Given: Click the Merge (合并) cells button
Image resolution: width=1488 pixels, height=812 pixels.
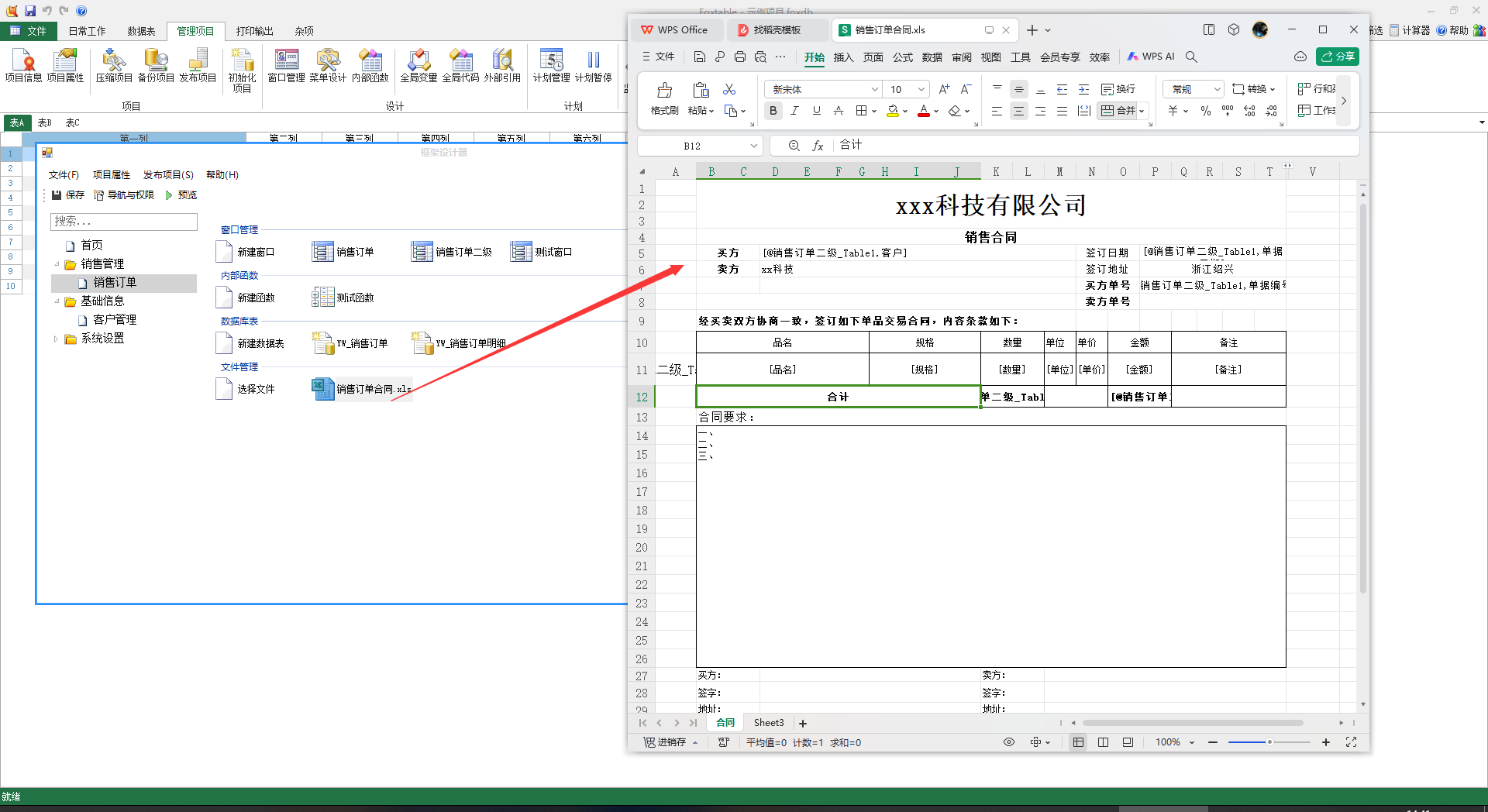Looking at the screenshot, I should [x=1117, y=111].
